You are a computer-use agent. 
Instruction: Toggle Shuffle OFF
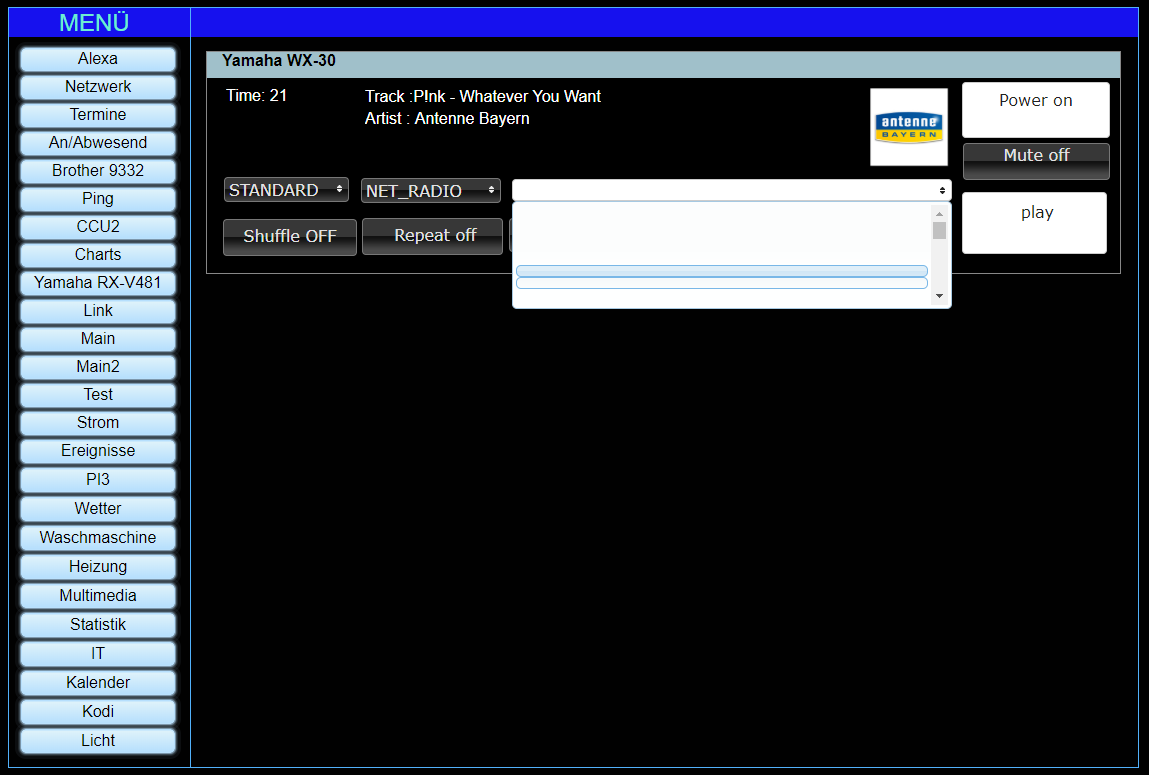click(x=289, y=237)
